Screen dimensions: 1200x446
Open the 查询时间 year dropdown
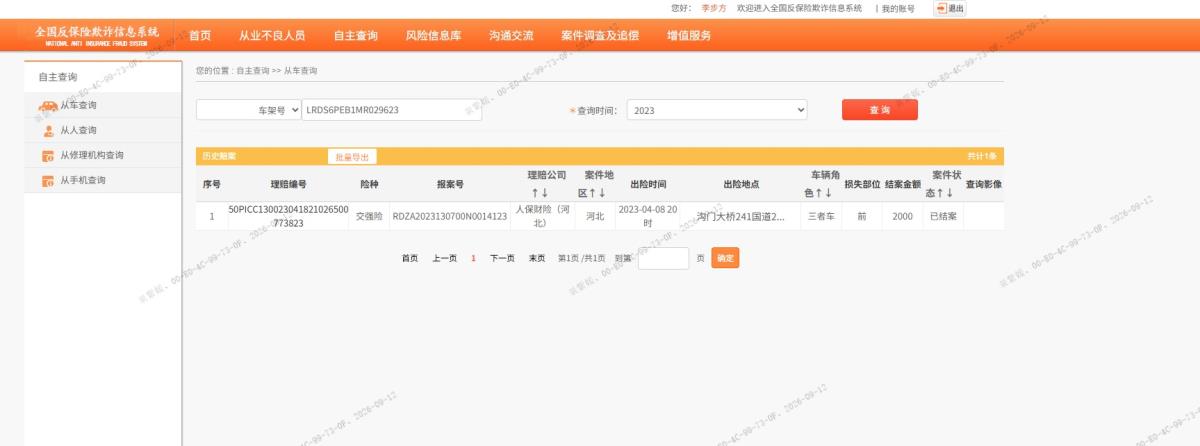(717, 110)
